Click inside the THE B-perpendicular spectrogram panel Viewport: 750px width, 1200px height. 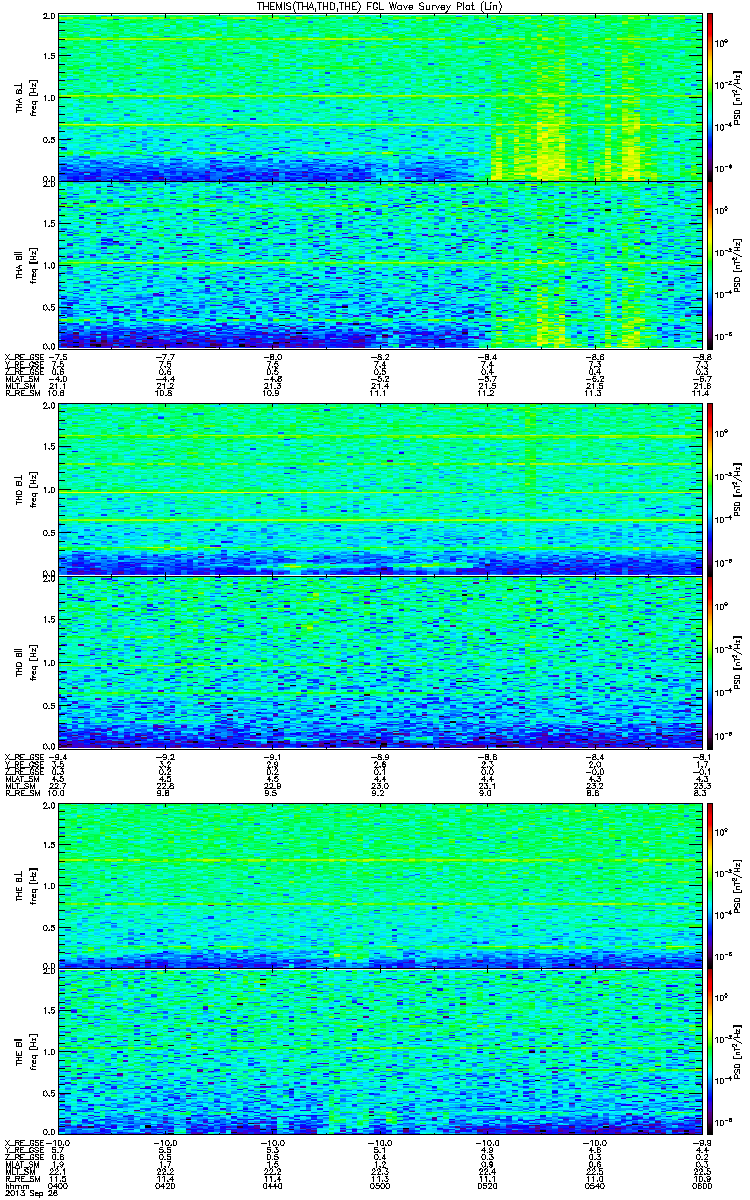(379, 885)
